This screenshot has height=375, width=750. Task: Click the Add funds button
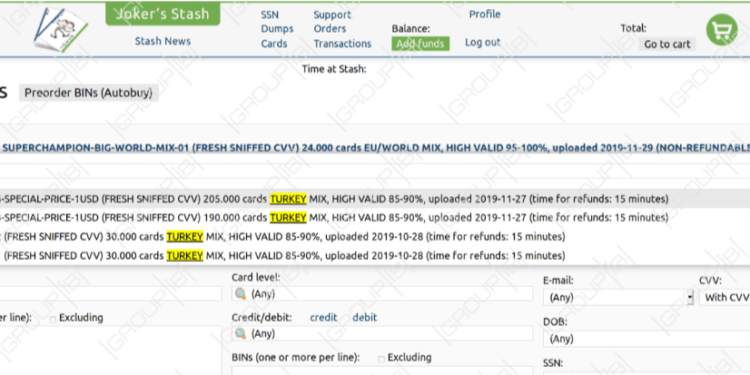click(x=420, y=44)
